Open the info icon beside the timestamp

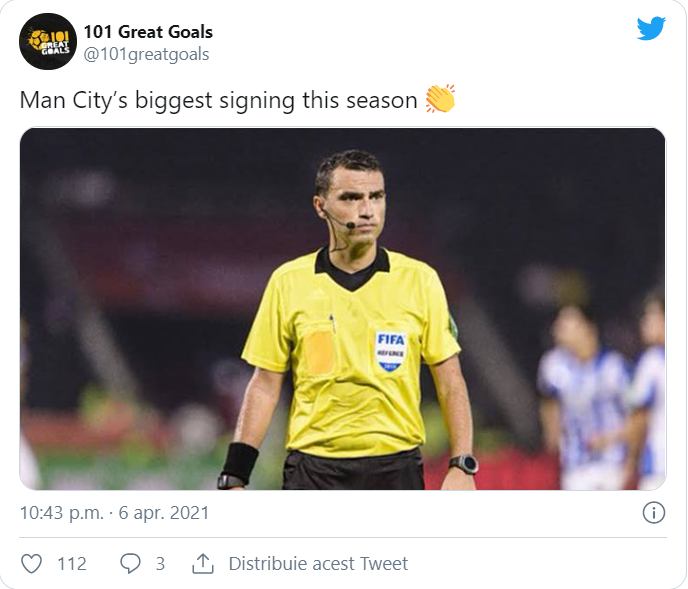pos(653,513)
